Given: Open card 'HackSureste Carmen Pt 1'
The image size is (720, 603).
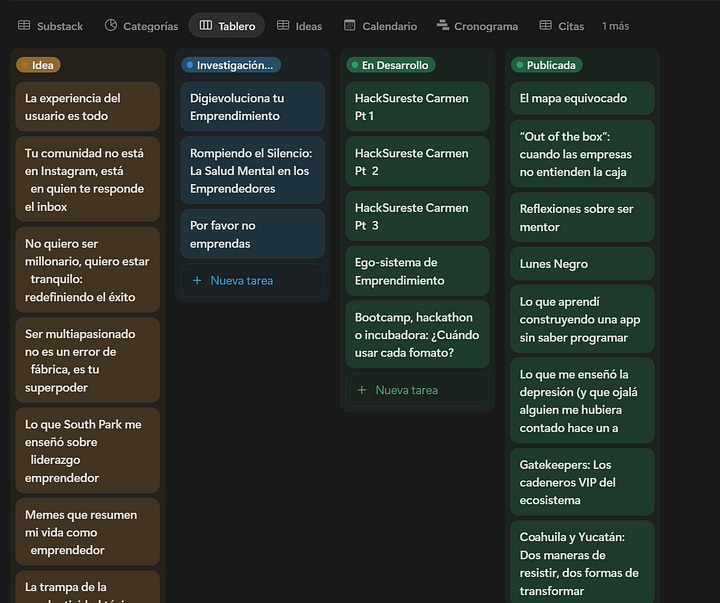Looking at the screenshot, I should pos(417,107).
